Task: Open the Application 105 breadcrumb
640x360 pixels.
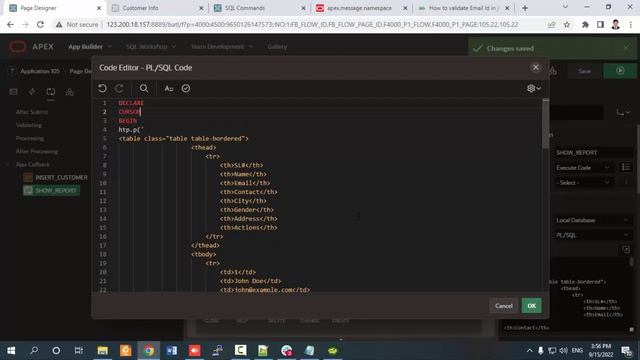Action: pyautogui.click(x=40, y=71)
